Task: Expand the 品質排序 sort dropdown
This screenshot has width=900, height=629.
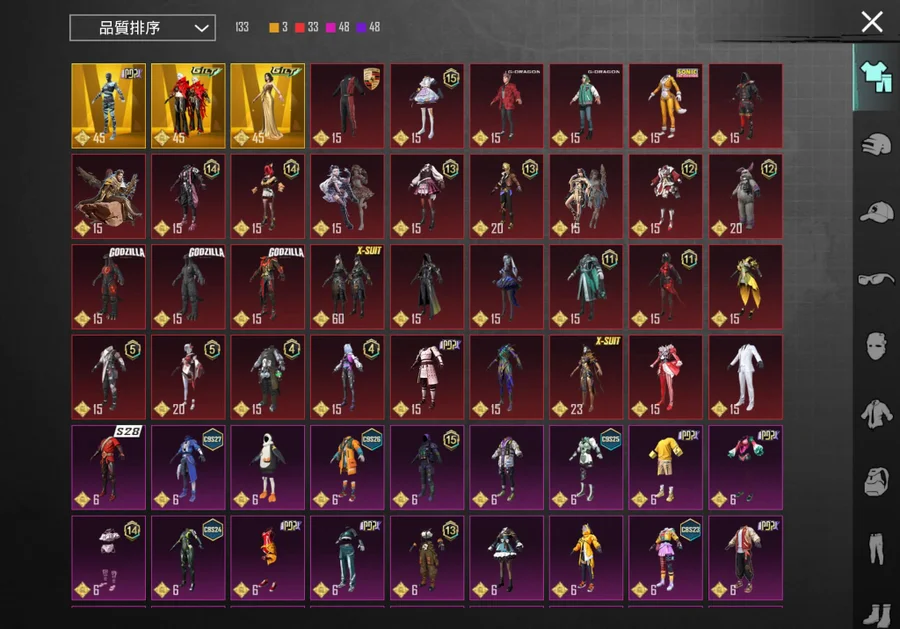Action: point(142,28)
